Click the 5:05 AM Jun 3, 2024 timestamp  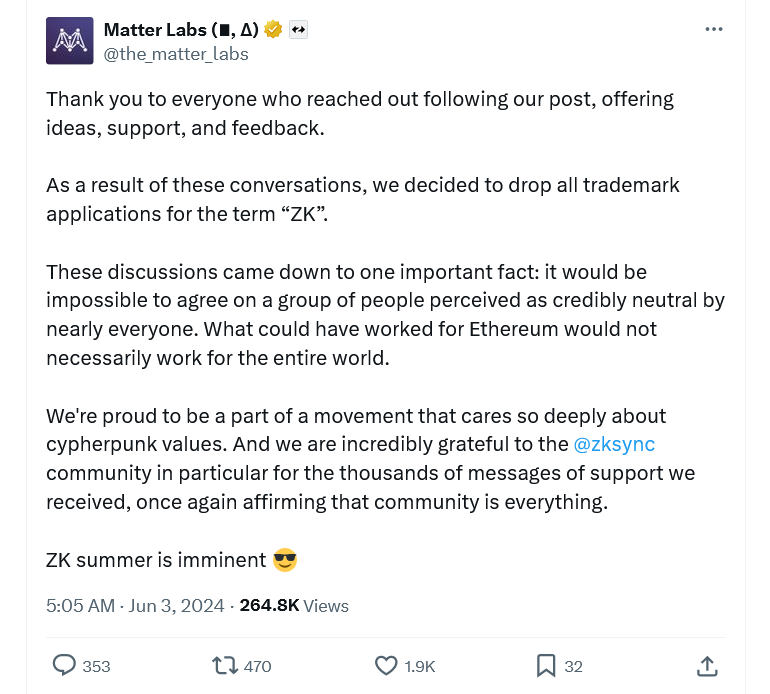point(138,605)
